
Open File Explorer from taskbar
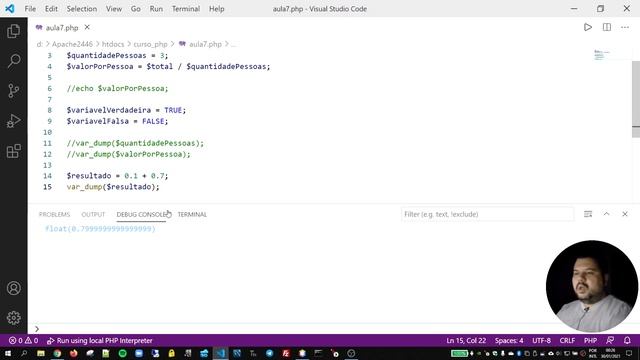click(41, 353)
